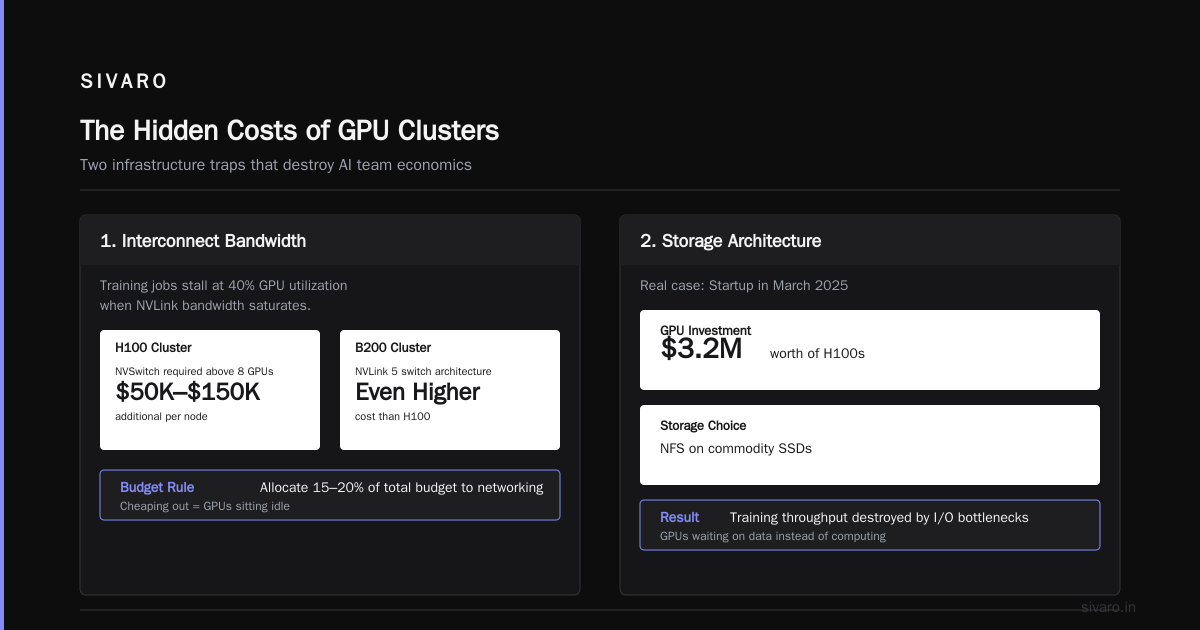Click 'NFS on commodity SSDs' text
The height and width of the screenshot is (630, 1200).
pos(736,448)
